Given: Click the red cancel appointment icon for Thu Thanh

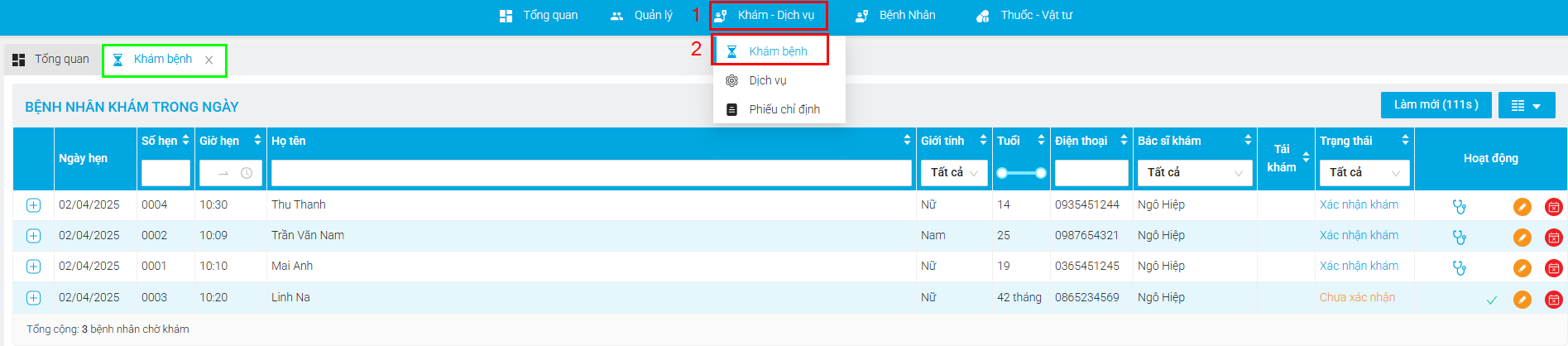Looking at the screenshot, I should [x=1553, y=206].
